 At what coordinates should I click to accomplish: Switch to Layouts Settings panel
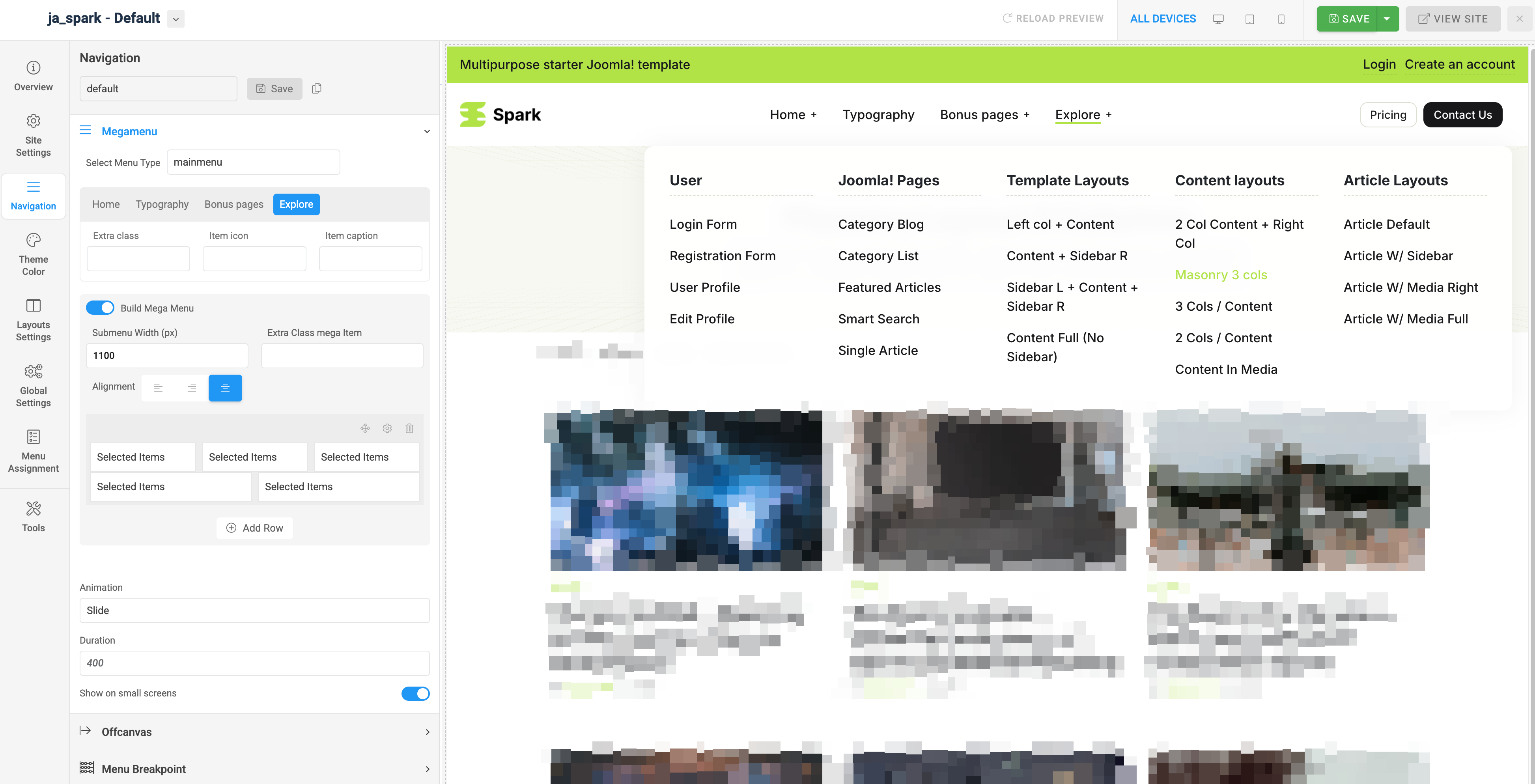pyautogui.click(x=33, y=320)
